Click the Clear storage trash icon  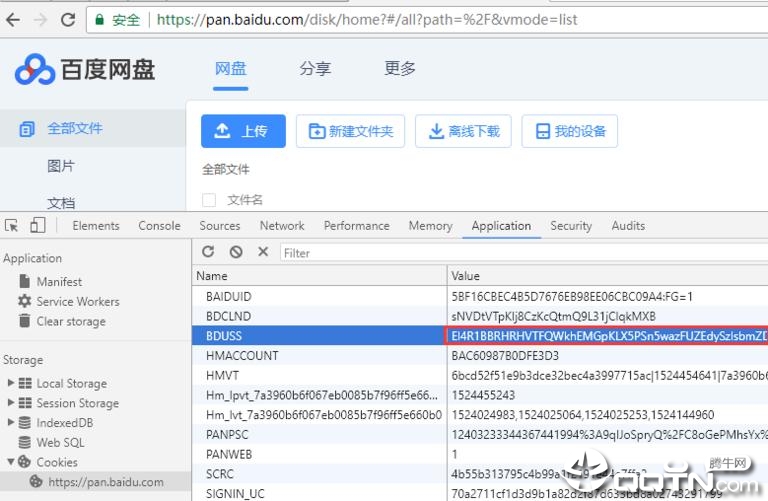coord(24,321)
